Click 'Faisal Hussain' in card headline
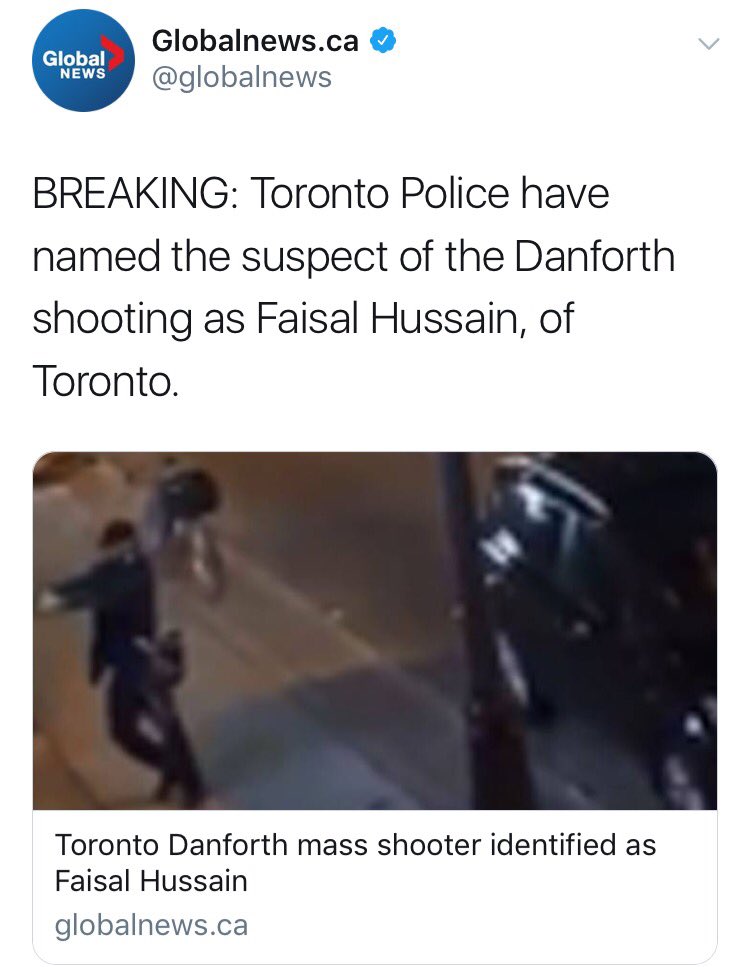This screenshot has height=967, width=750. 151,881
